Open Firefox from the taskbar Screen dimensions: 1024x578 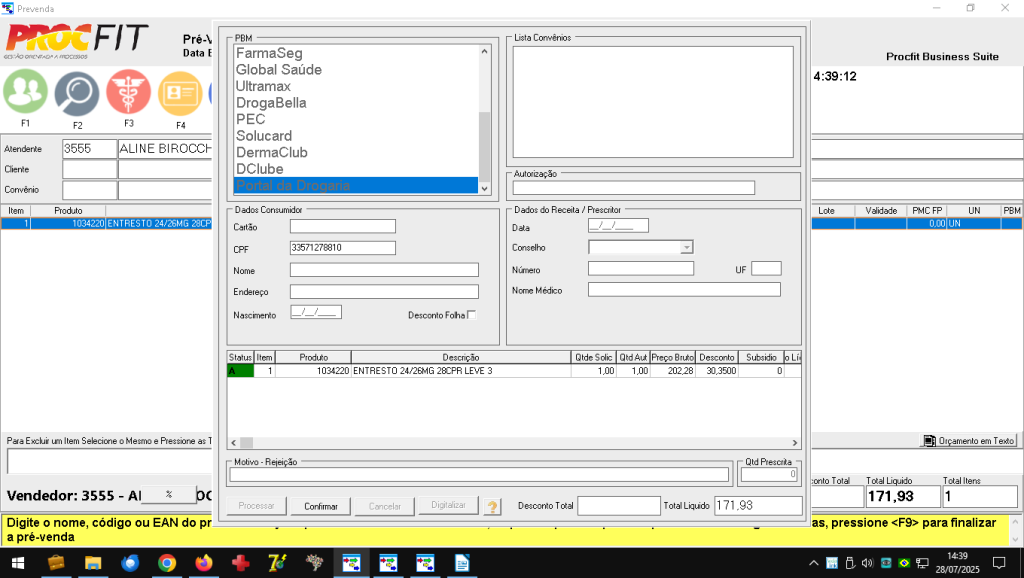click(204, 563)
